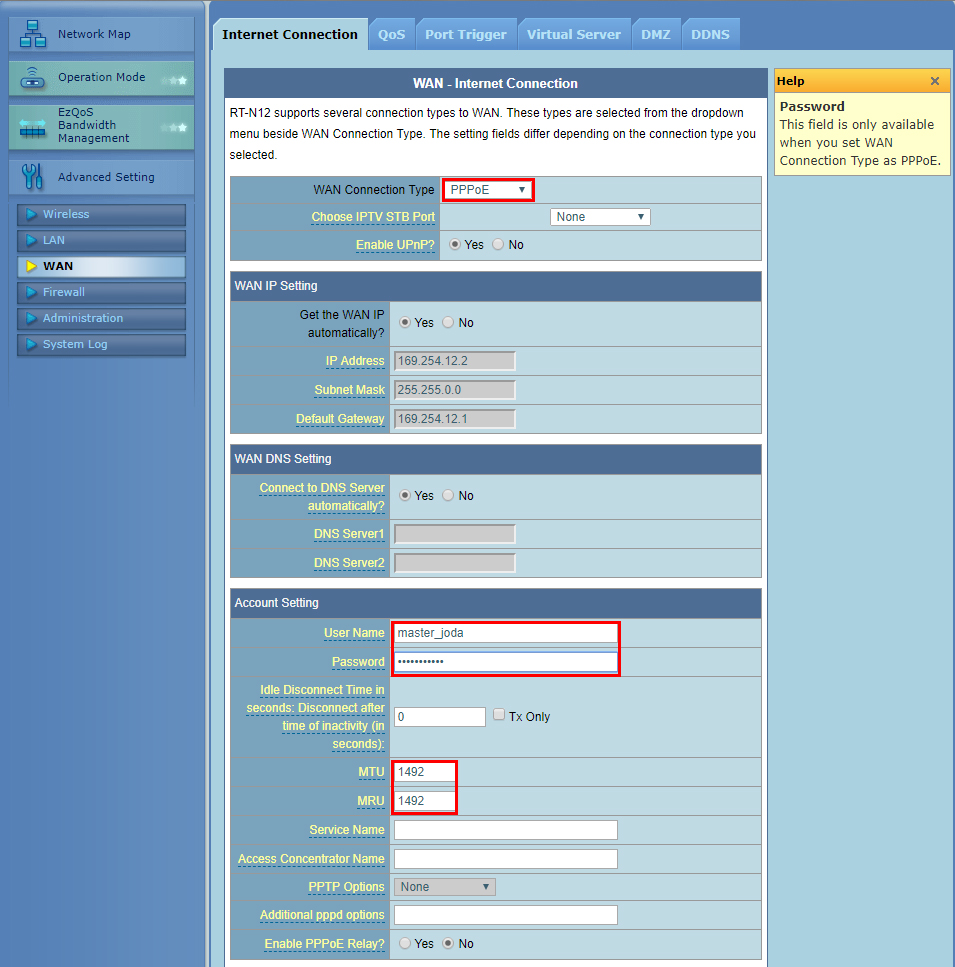This screenshot has width=955, height=967.
Task: Click the Subnet Mask help link
Action: 350,390
